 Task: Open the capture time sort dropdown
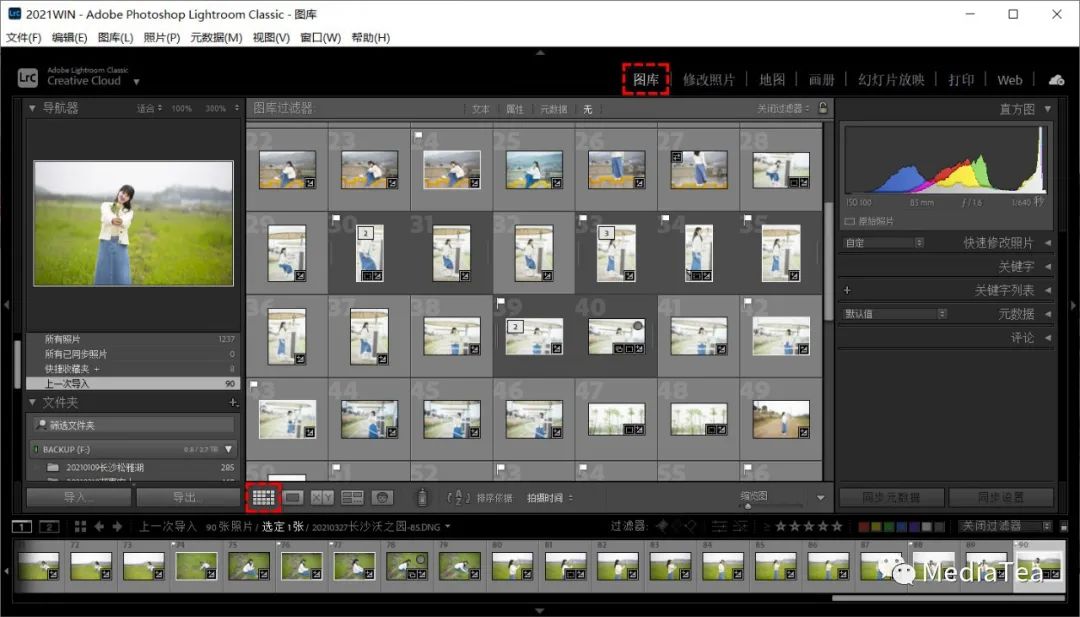(550, 497)
